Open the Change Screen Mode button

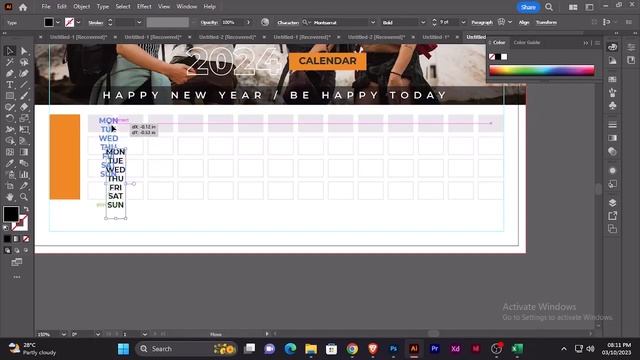coord(17,262)
